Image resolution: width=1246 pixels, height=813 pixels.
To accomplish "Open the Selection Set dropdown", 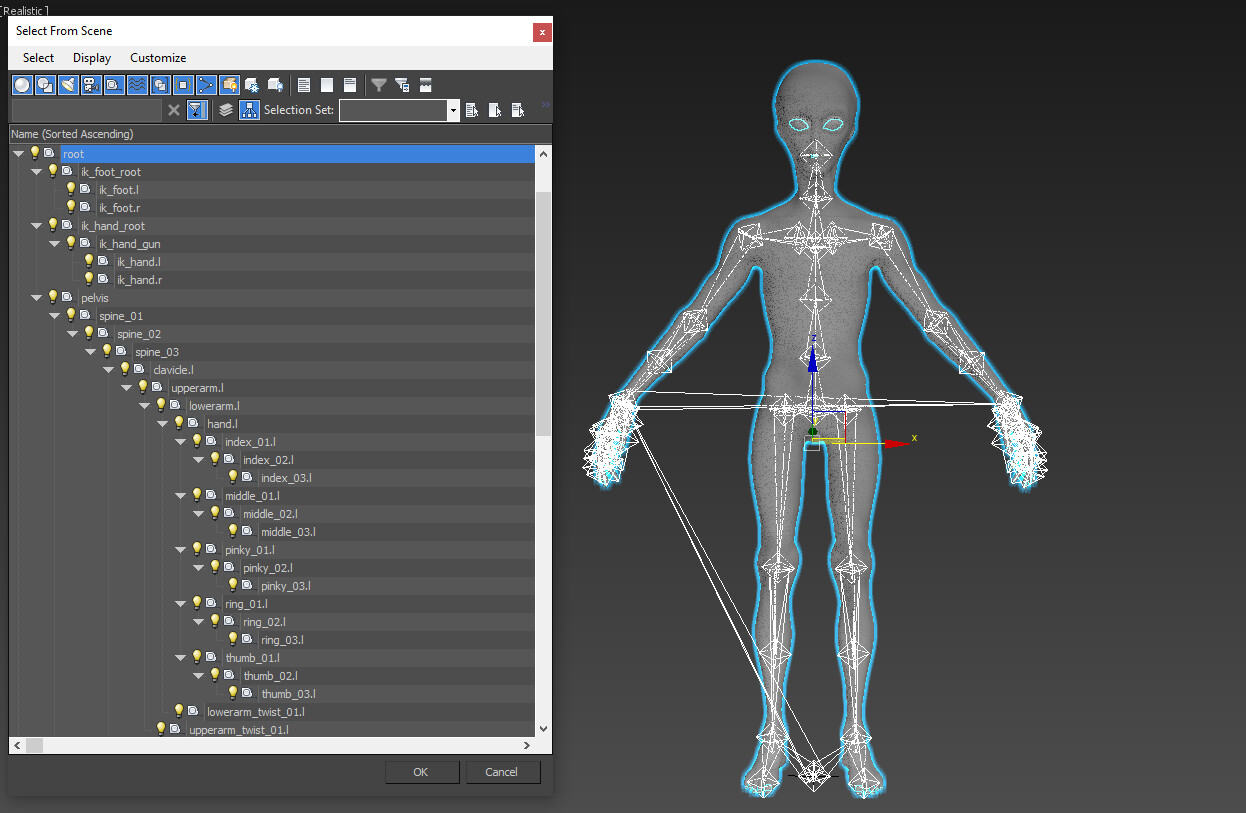I will pos(453,110).
